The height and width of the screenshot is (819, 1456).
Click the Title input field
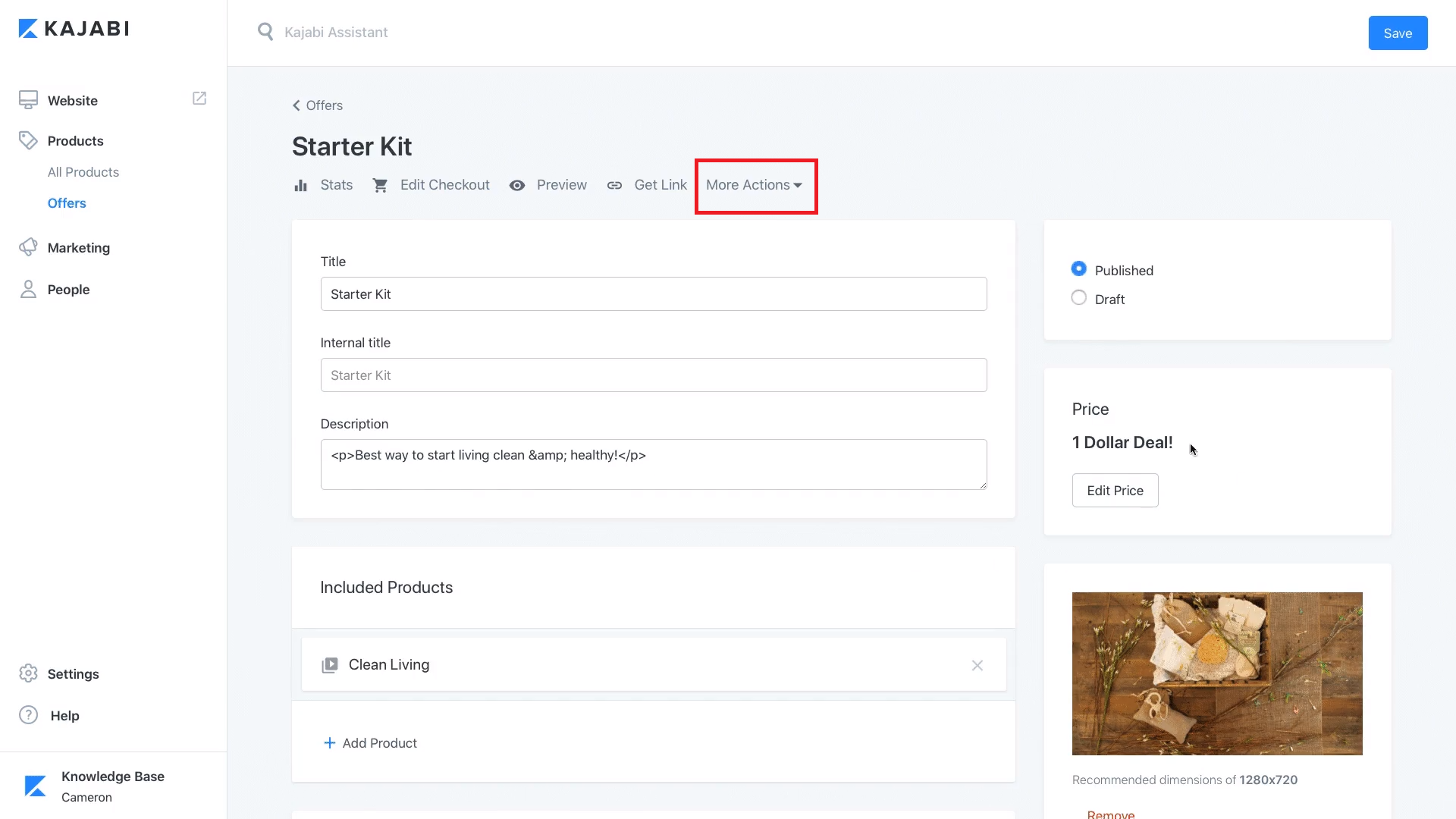(654, 293)
